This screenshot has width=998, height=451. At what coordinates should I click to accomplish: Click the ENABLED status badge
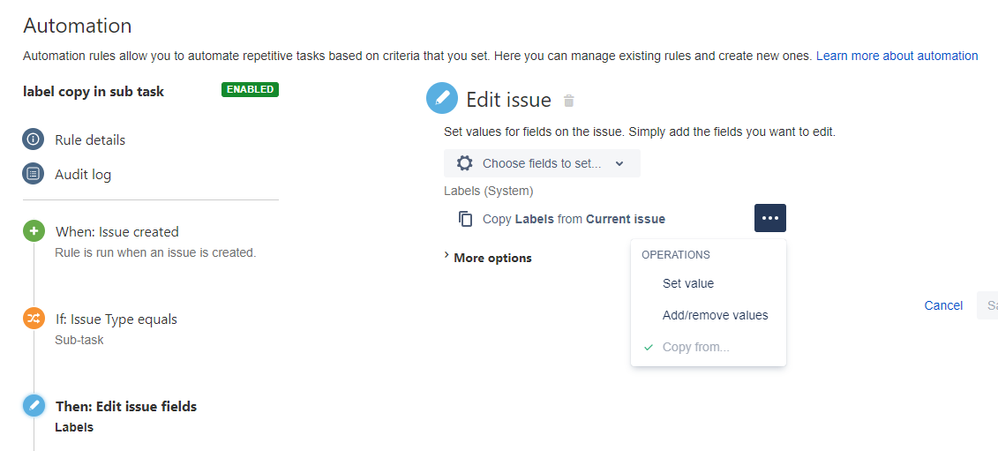coord(250,90)
